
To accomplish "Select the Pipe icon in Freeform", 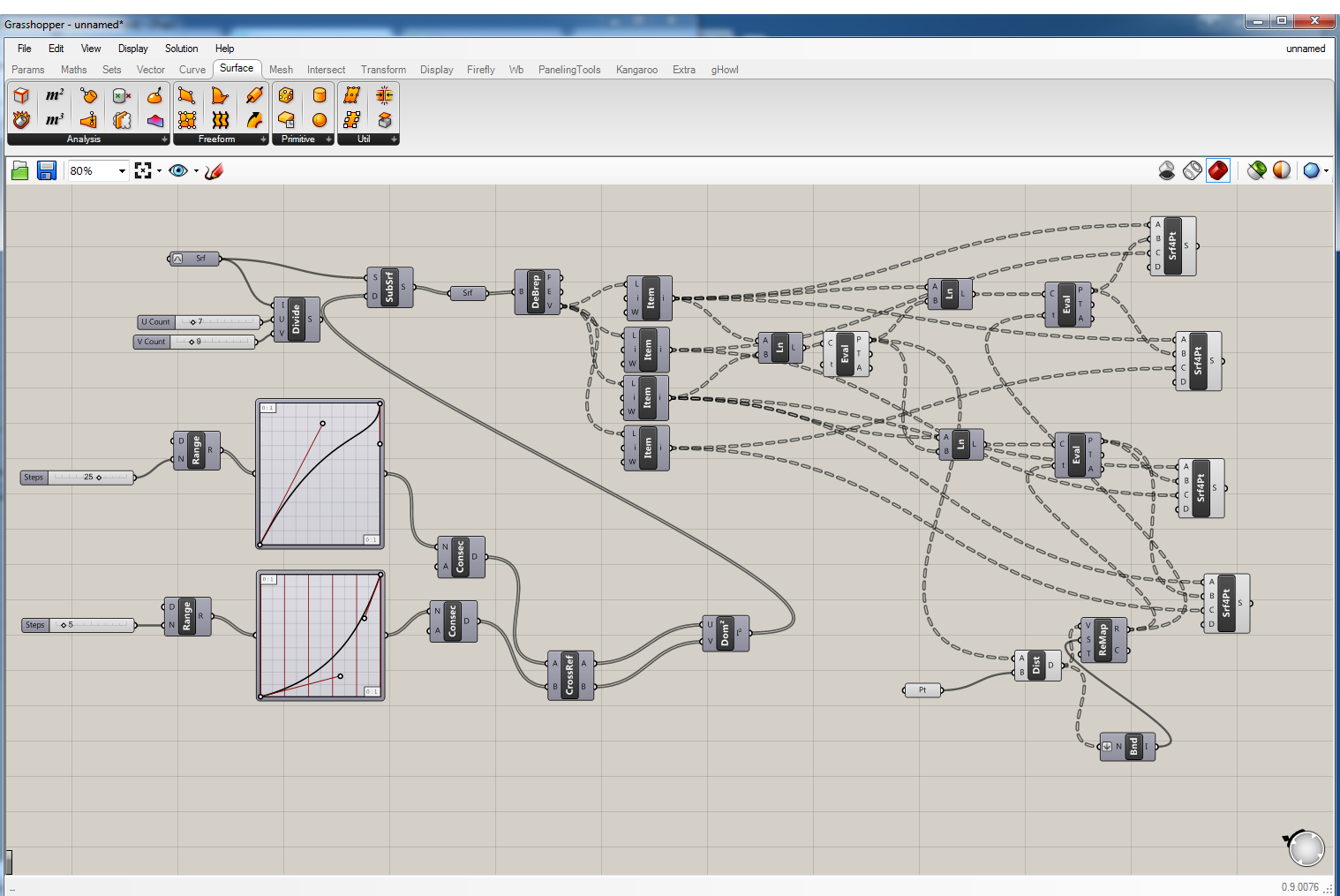I will [254, 95].
